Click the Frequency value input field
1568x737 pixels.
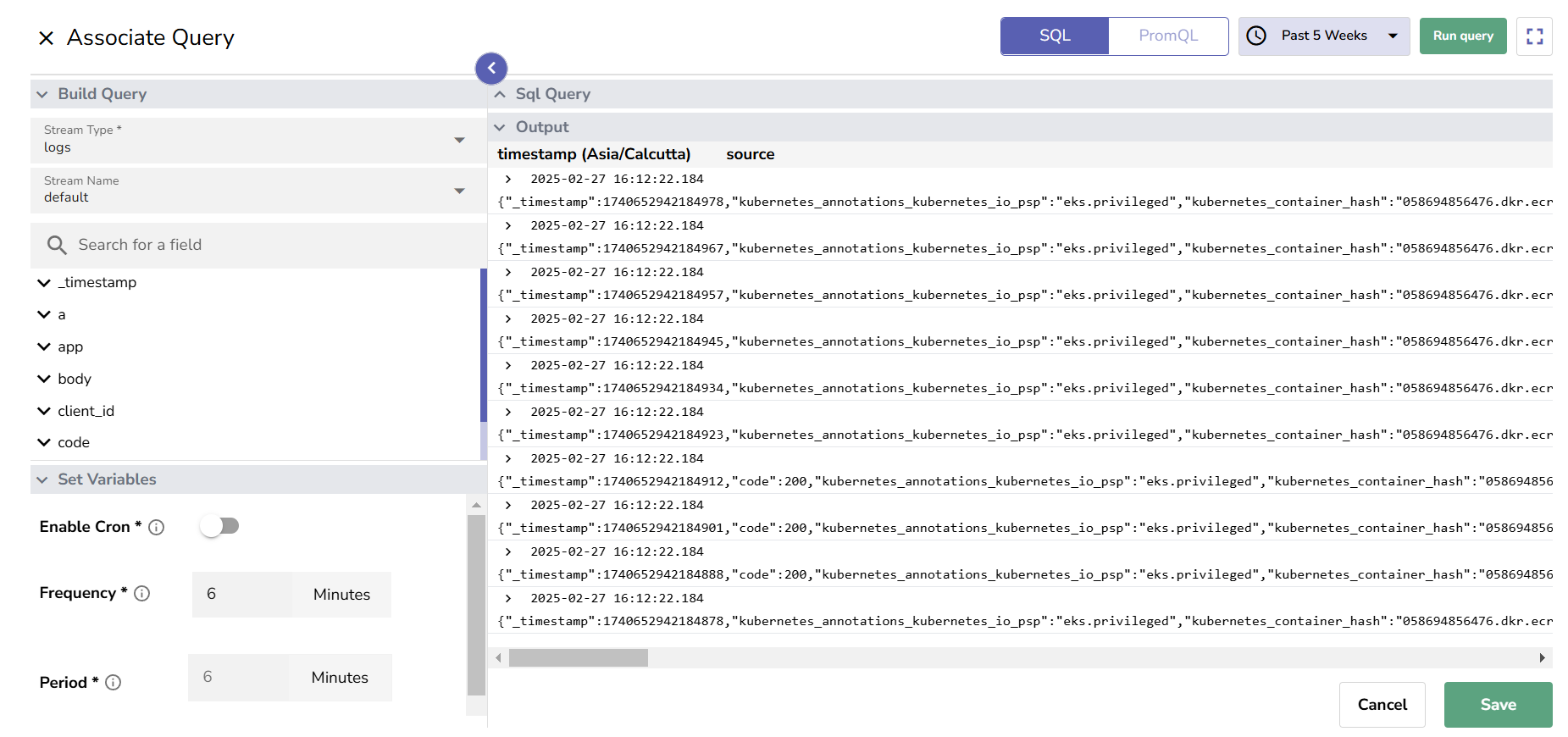(x=241, y=595)
